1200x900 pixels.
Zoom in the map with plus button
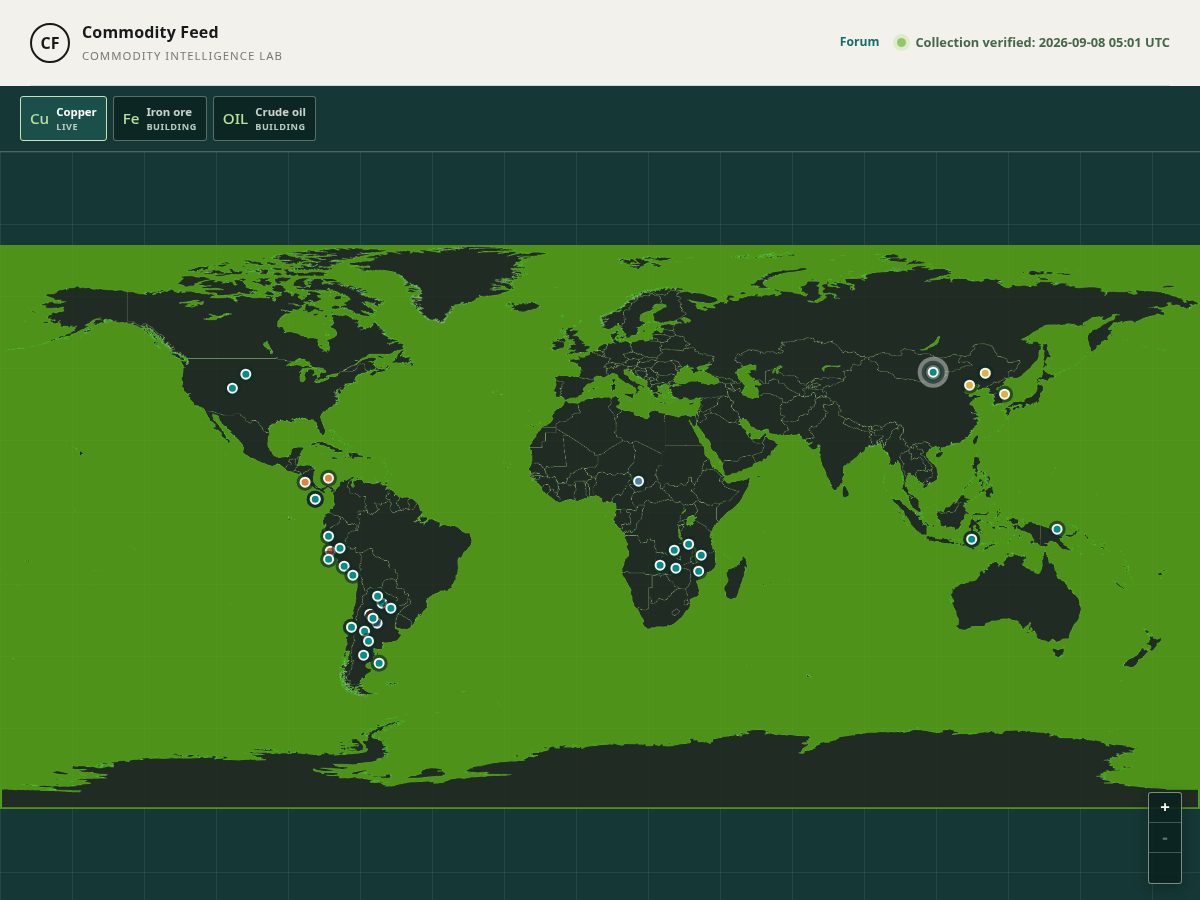[1165, 807]
